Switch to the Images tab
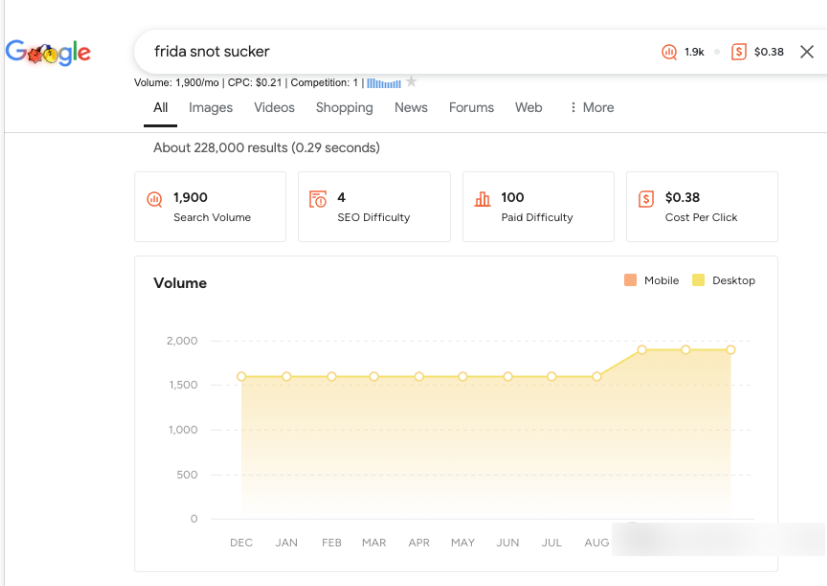 pos(210,108)
